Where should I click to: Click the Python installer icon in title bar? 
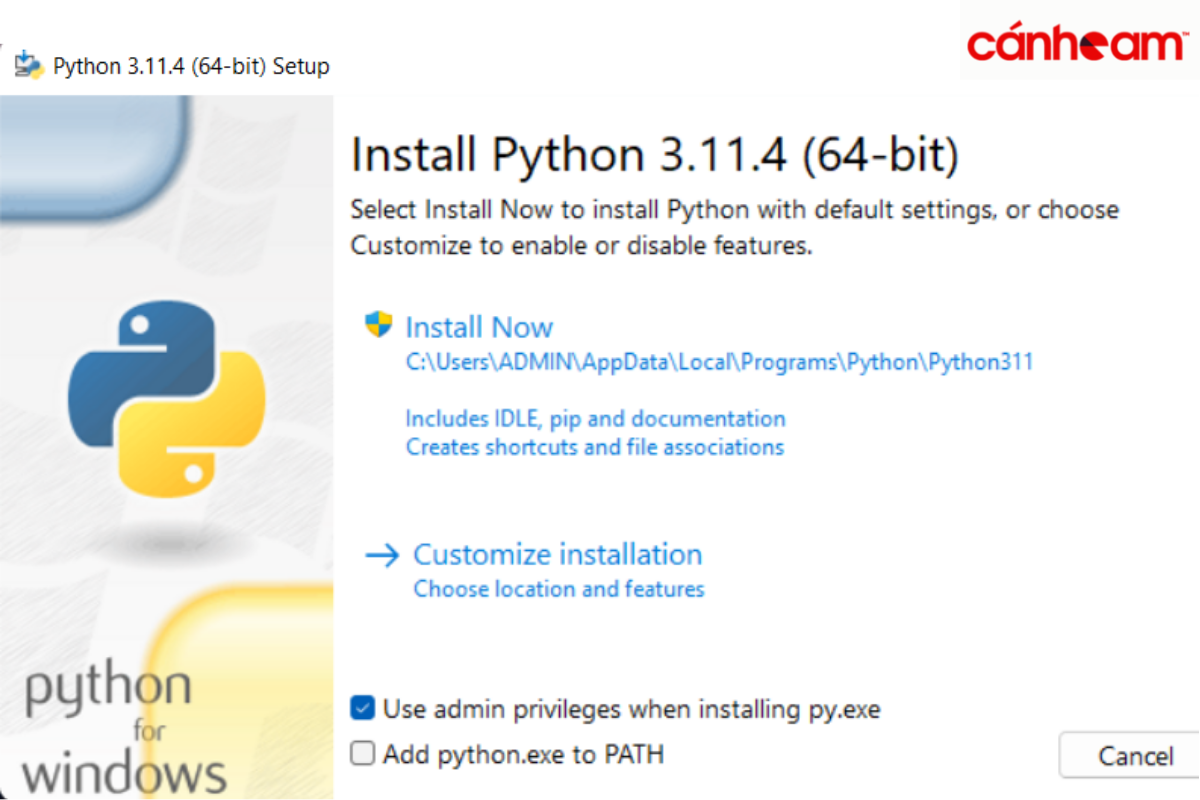pyautogui.click(x=29, y=64)
